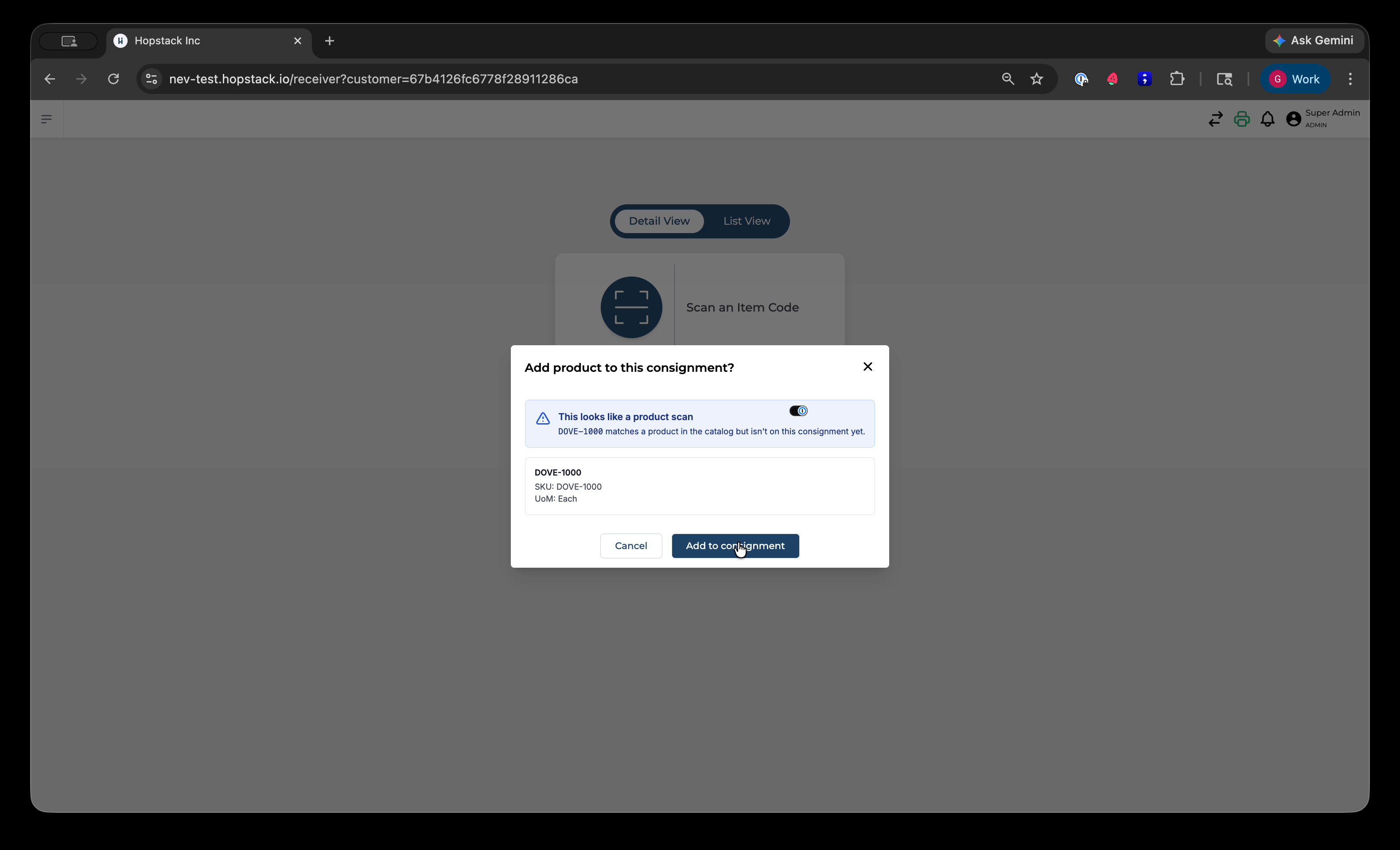Open the blue extension icon
Viewport: 1400px width, 850px height.
tap(1144, 79)
